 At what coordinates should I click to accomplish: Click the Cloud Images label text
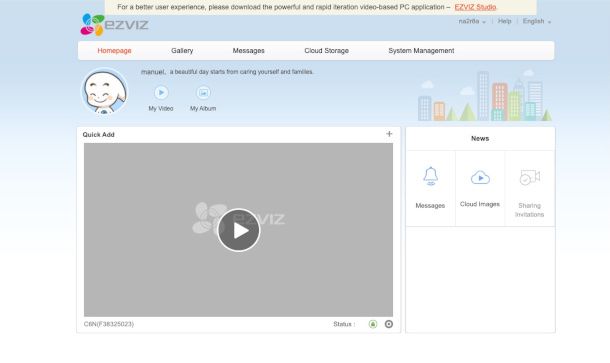pos(480,204)
